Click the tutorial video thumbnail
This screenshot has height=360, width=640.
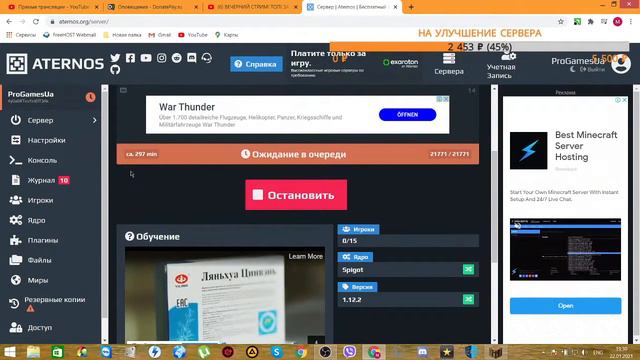point(225,295)
